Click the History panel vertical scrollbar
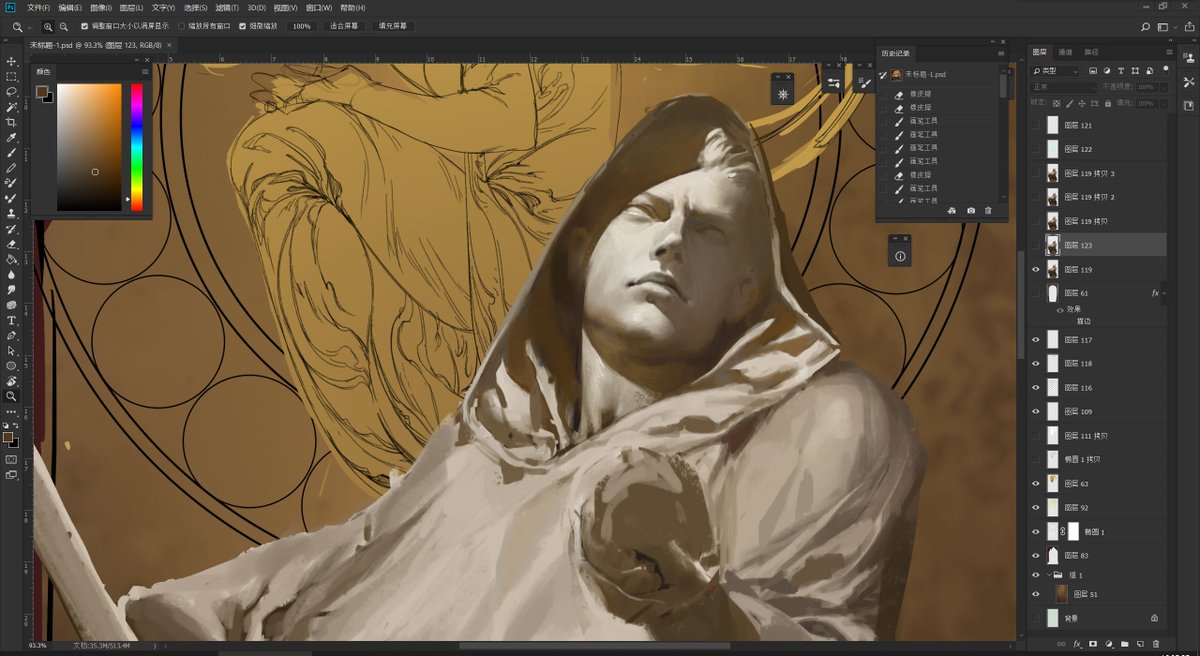 1004,84
